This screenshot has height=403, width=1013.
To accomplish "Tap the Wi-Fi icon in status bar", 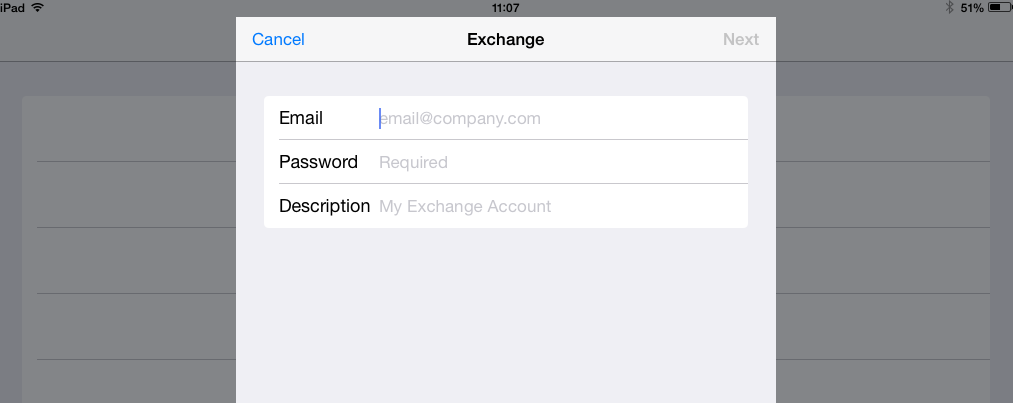I will (38, 7).
